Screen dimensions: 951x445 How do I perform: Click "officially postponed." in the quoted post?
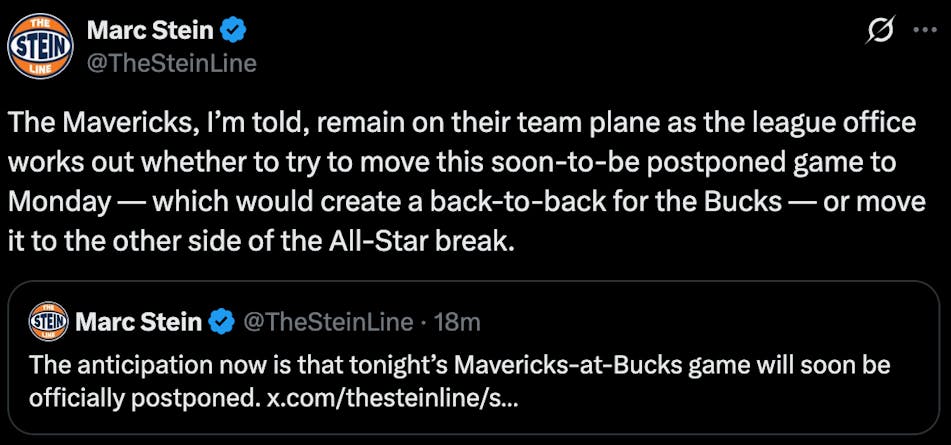pyautogui.click(x=145, y=397)
